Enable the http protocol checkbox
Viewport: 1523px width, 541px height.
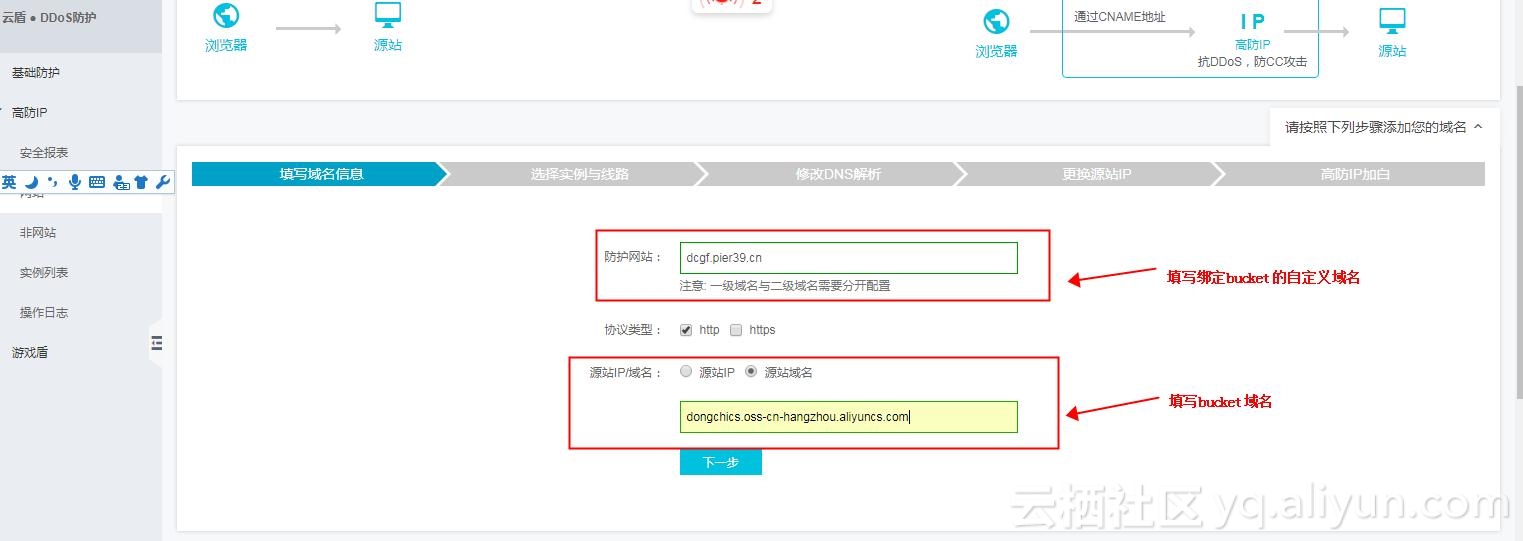(686, 330)
